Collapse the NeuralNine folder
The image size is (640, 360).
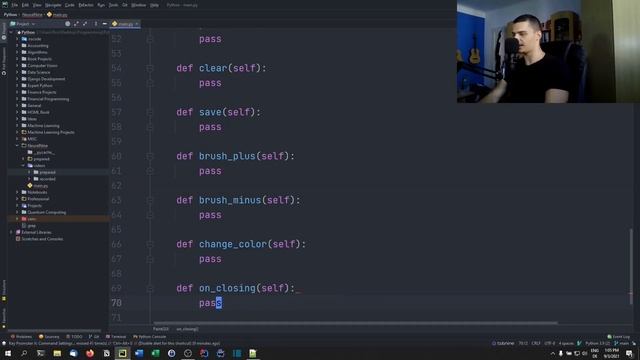coord(17,146)
